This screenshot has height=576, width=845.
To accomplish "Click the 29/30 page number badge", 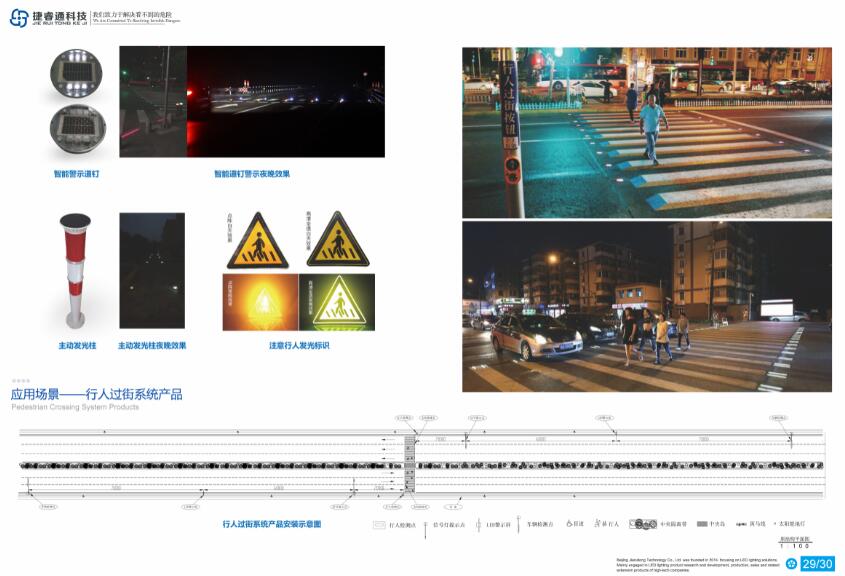I will pyautogui.click(x=818, y=564).
